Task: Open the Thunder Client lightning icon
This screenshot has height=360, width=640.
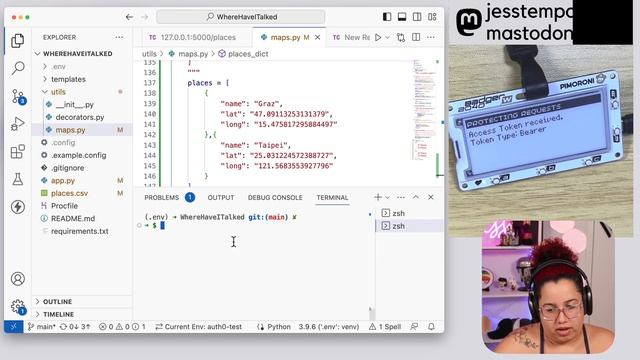Action: click(x=18, y=207)
